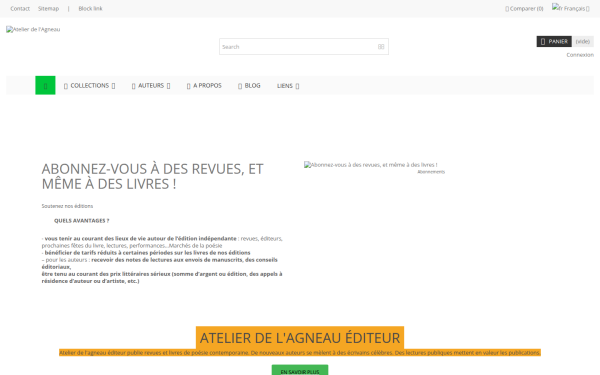Viewport: 600px width, 375px height.
Task: Open the Liens menu
Action: coord(288,86)
